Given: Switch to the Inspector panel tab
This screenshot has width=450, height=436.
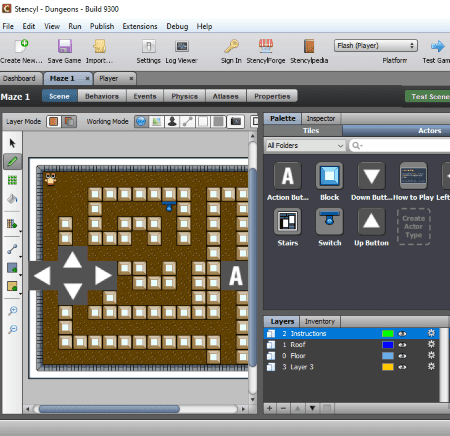Looking at the screenshot, I should pyautogui.click(x=321, y=118).
